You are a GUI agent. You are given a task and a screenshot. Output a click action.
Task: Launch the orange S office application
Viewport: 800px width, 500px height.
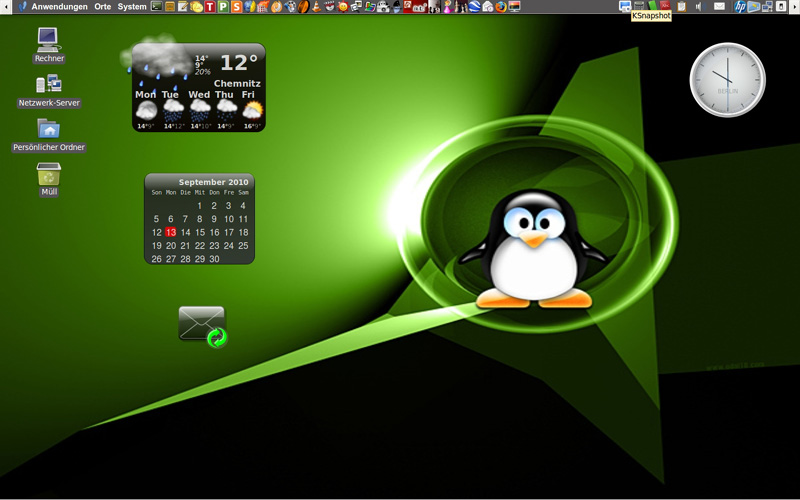click(x=236, y=7)
